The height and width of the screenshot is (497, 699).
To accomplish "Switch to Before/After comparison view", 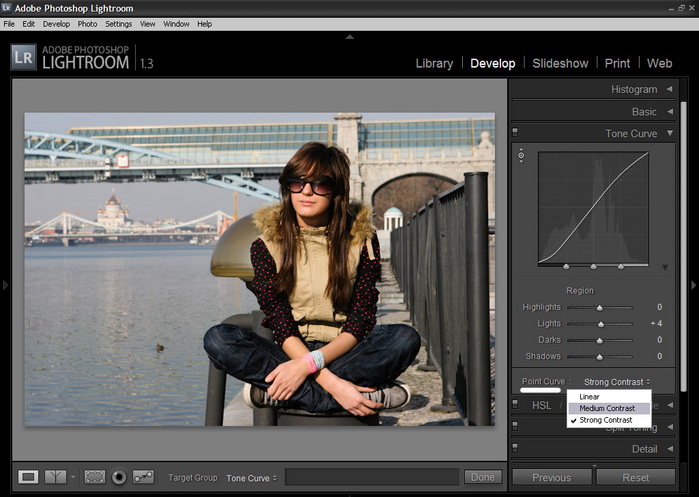I will point(57,477).
